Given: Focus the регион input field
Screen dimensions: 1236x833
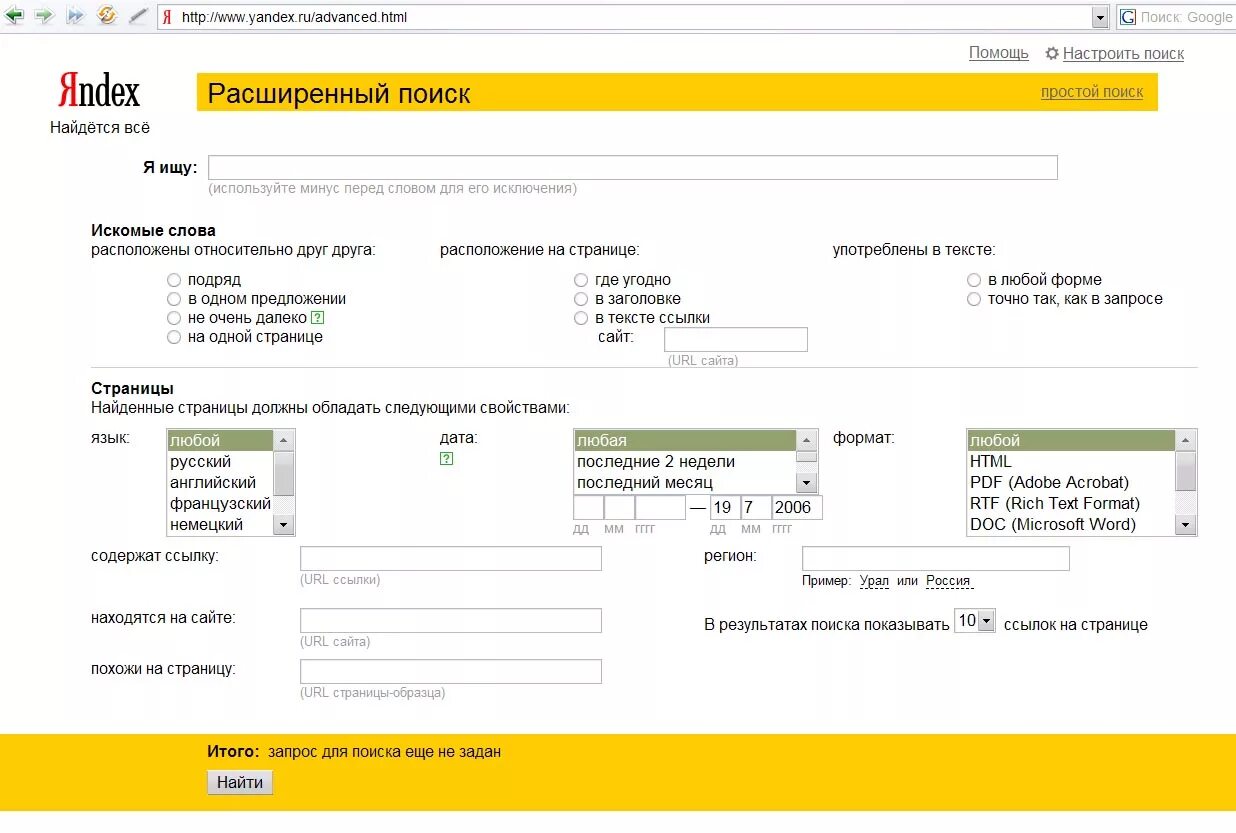Looking at the screenshot, I should (936, 558).
